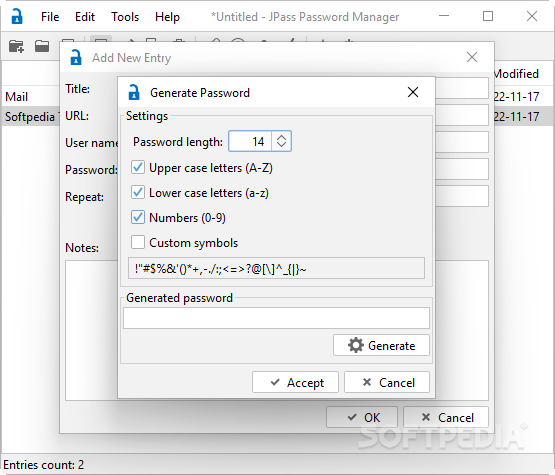Click the URL field in Add New Entry
The height and width of the screenshot is (475, 555).
tap(462, 115)
